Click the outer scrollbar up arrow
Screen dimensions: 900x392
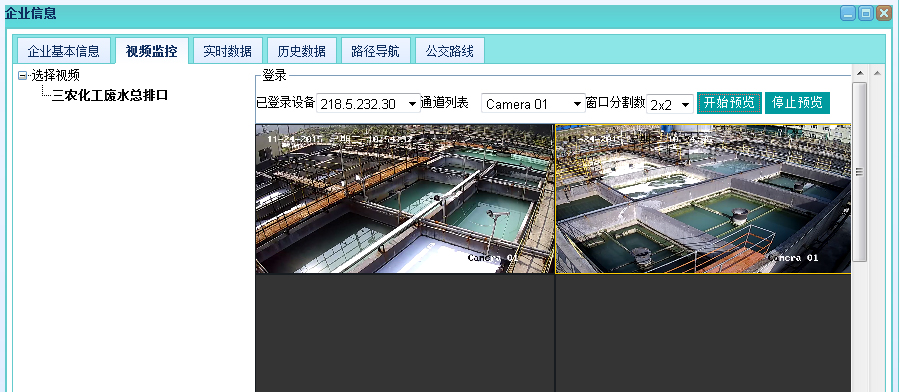point(877,73)
